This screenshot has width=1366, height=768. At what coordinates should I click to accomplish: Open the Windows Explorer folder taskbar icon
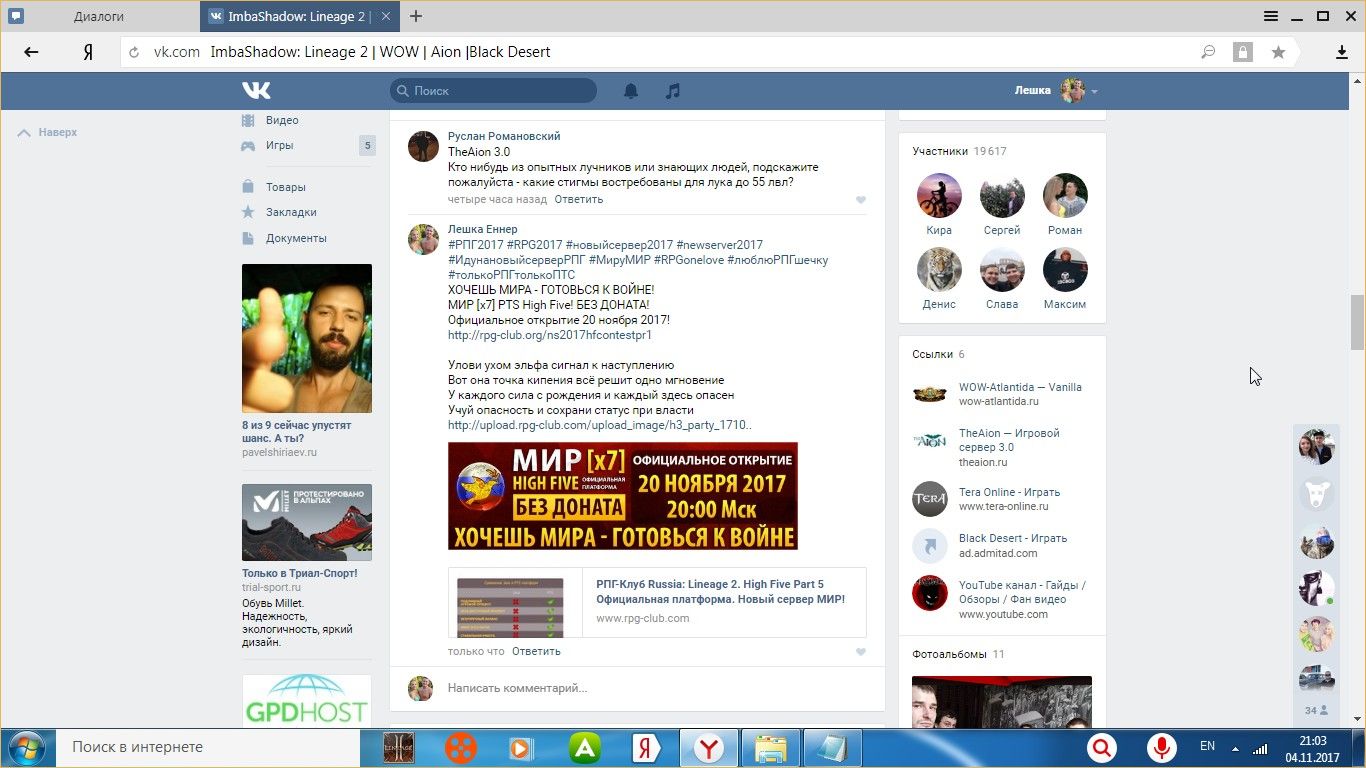(770, 748)
